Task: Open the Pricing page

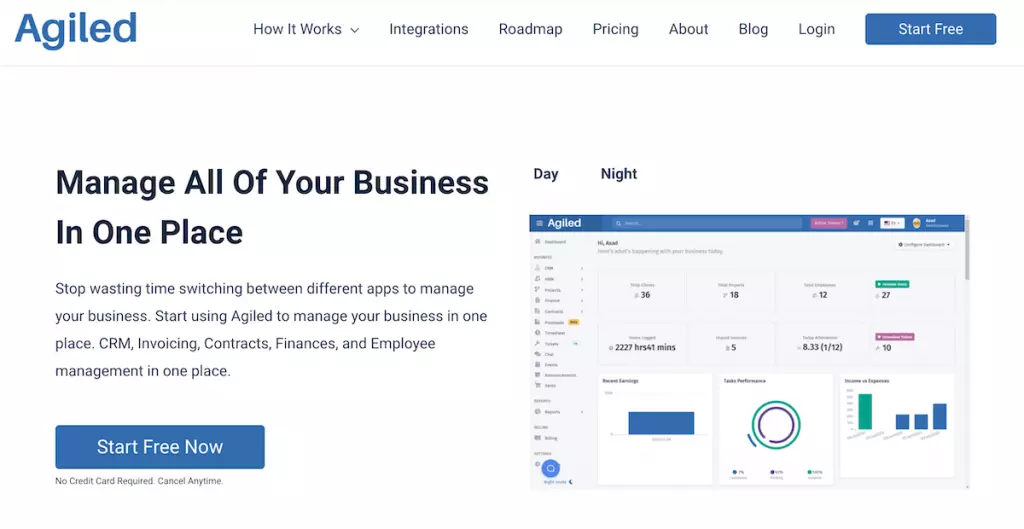Action: [x=615, y=29]
